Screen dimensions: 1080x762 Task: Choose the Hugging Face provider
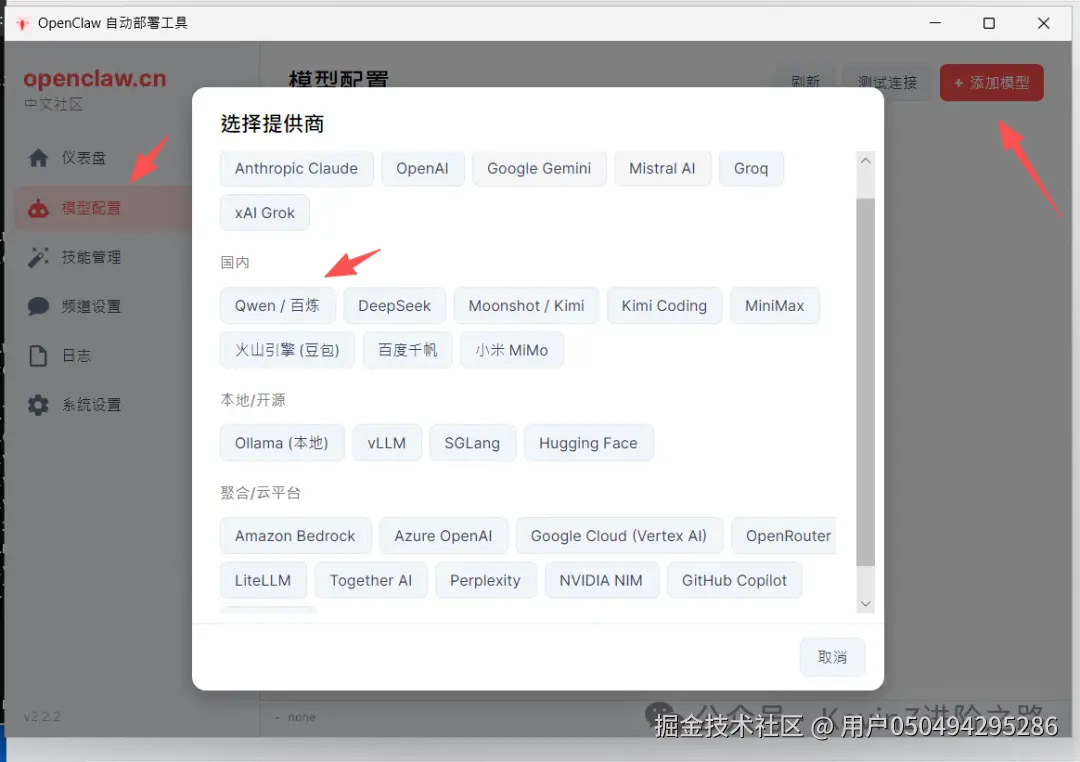[x=588, y=443]
